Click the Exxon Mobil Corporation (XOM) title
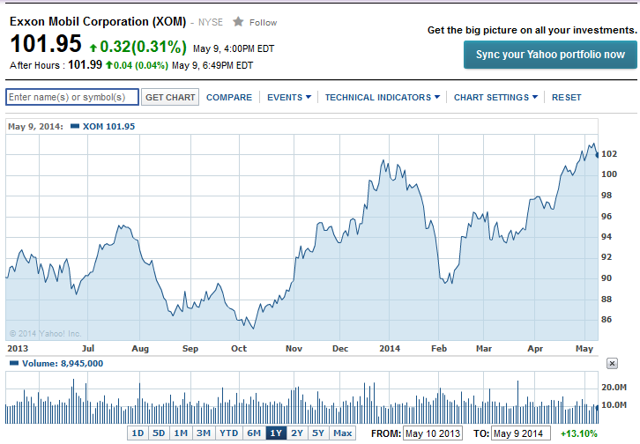Viewport: 640px width, 444px height. click(x=98, y=21)
